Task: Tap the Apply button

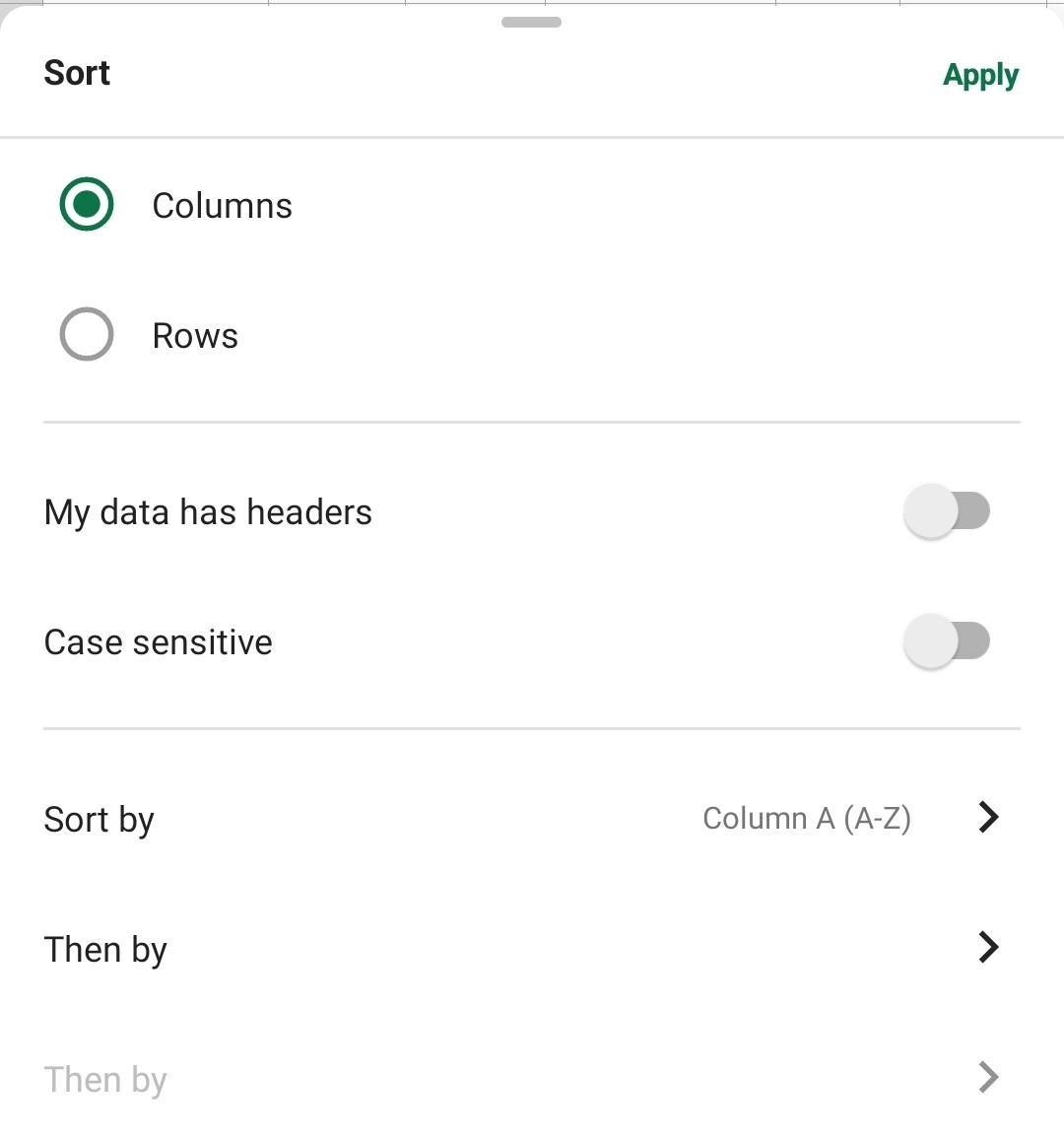Action: pyautogui.click(x=980, y=75)
